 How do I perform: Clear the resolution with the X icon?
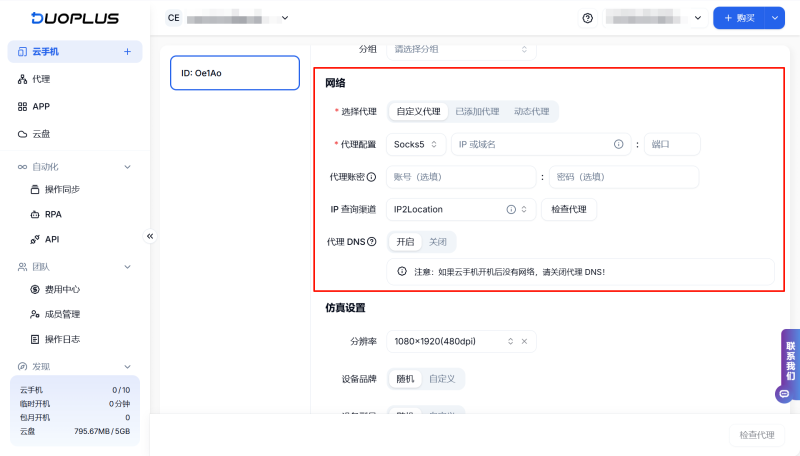tap(523, 342)
